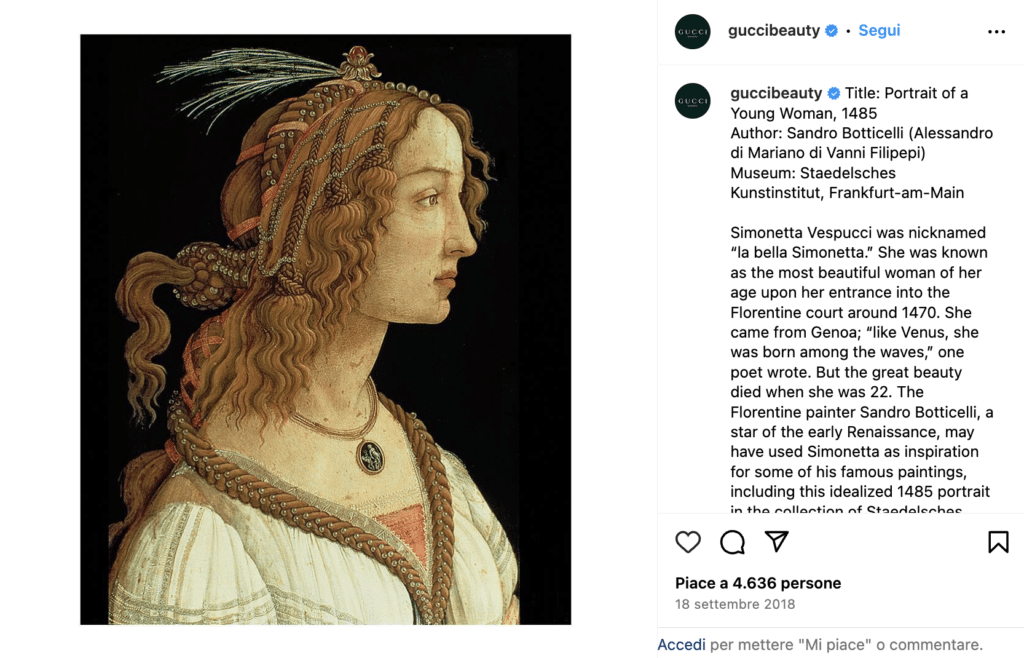This screenshot has width=1024, height=658.
Task: Click the "18 settembre 2018" post date
Action: (x=735, y=604)
